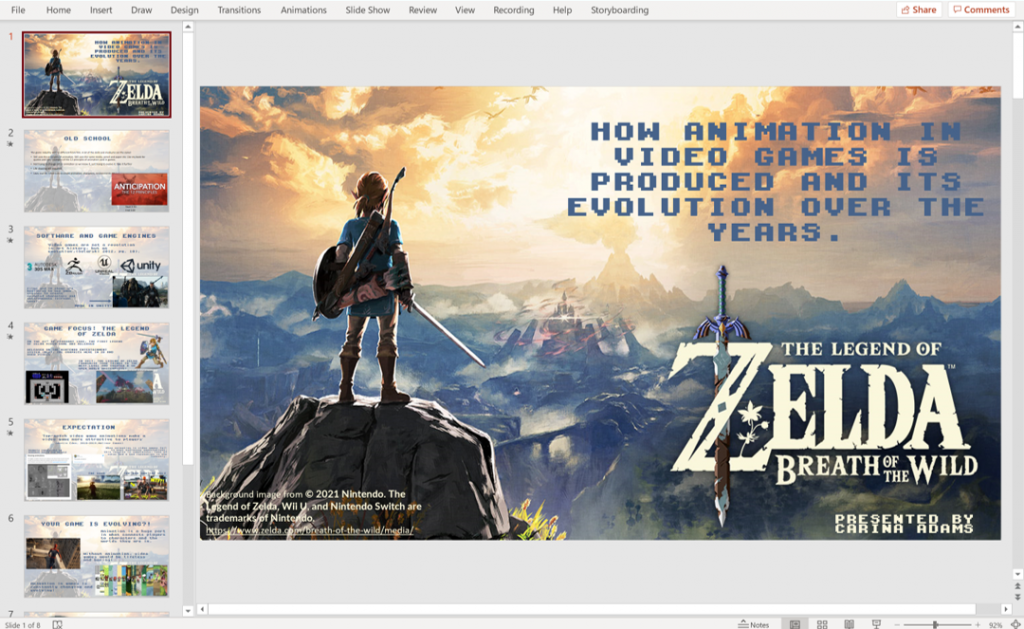Open Reading View from status bar
Viewport: 1024px width, 629px height.
[x=849, y=624]
